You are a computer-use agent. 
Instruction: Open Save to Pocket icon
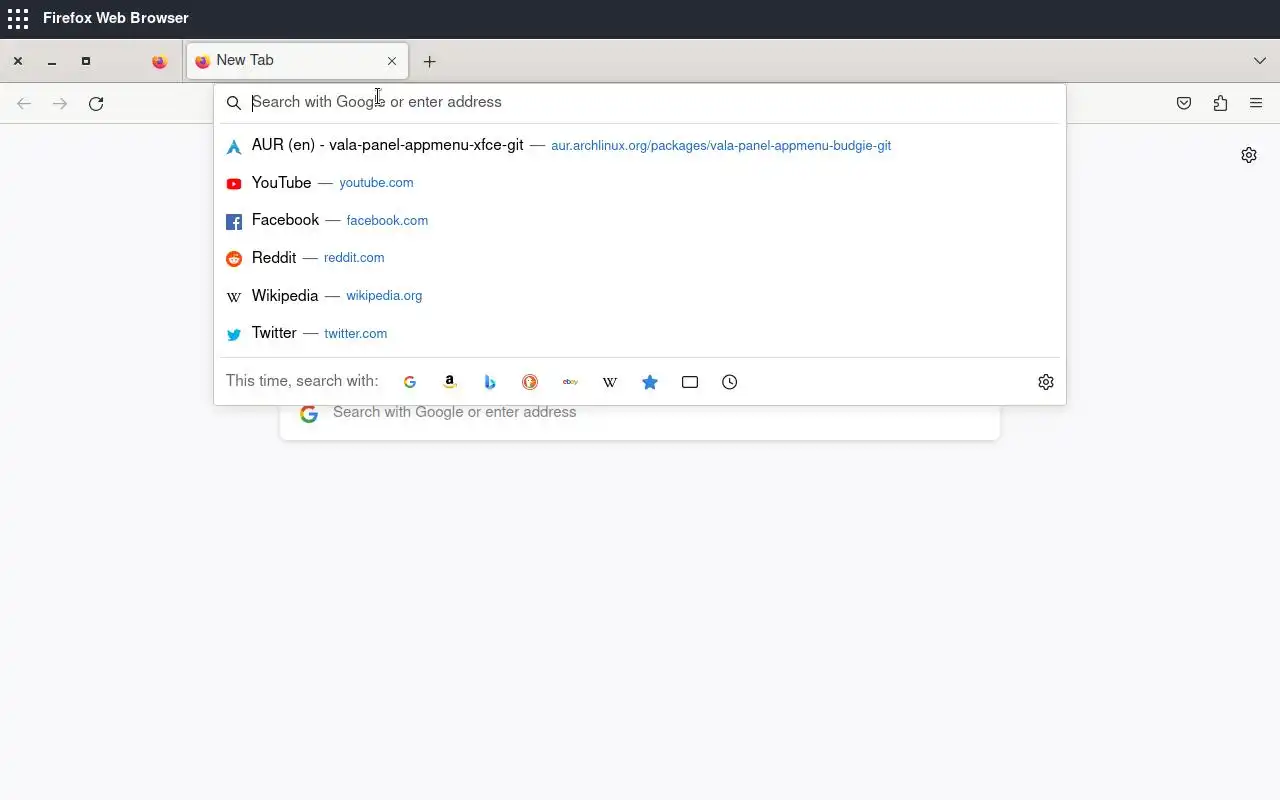pos(1184,103)
